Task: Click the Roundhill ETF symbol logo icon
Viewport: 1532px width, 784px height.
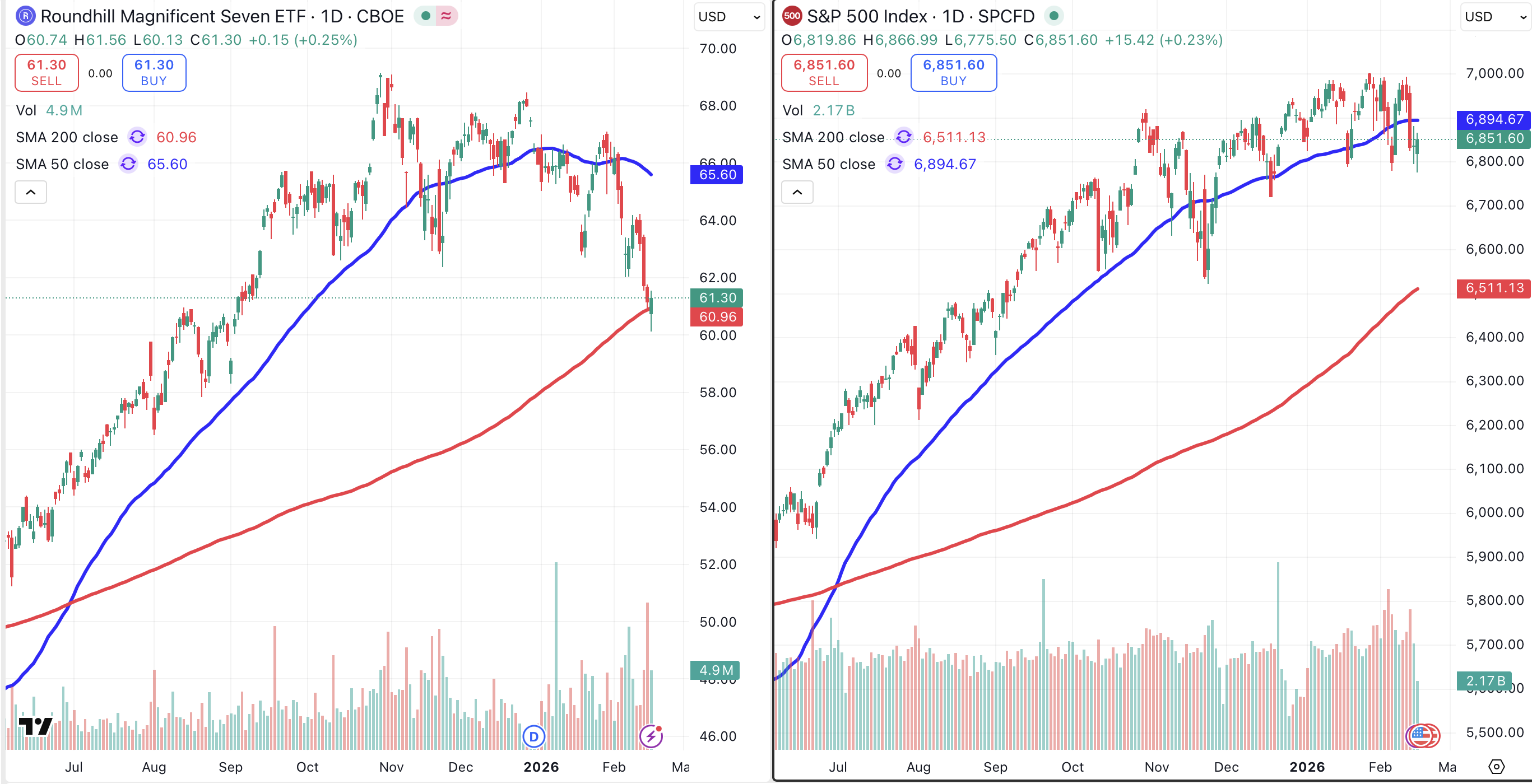Action: 25,16
